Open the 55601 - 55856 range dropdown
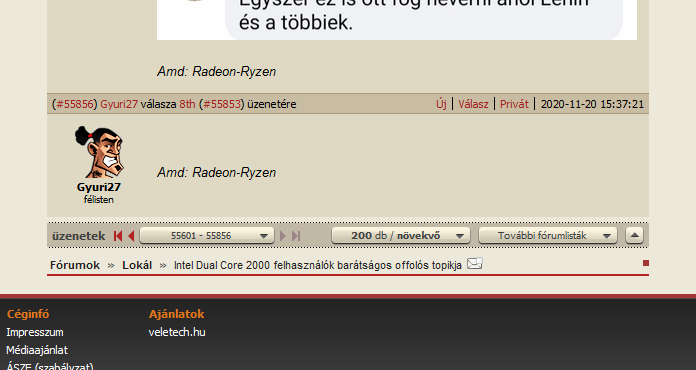This screenshot has height=370, width=696. click(207, 235)
